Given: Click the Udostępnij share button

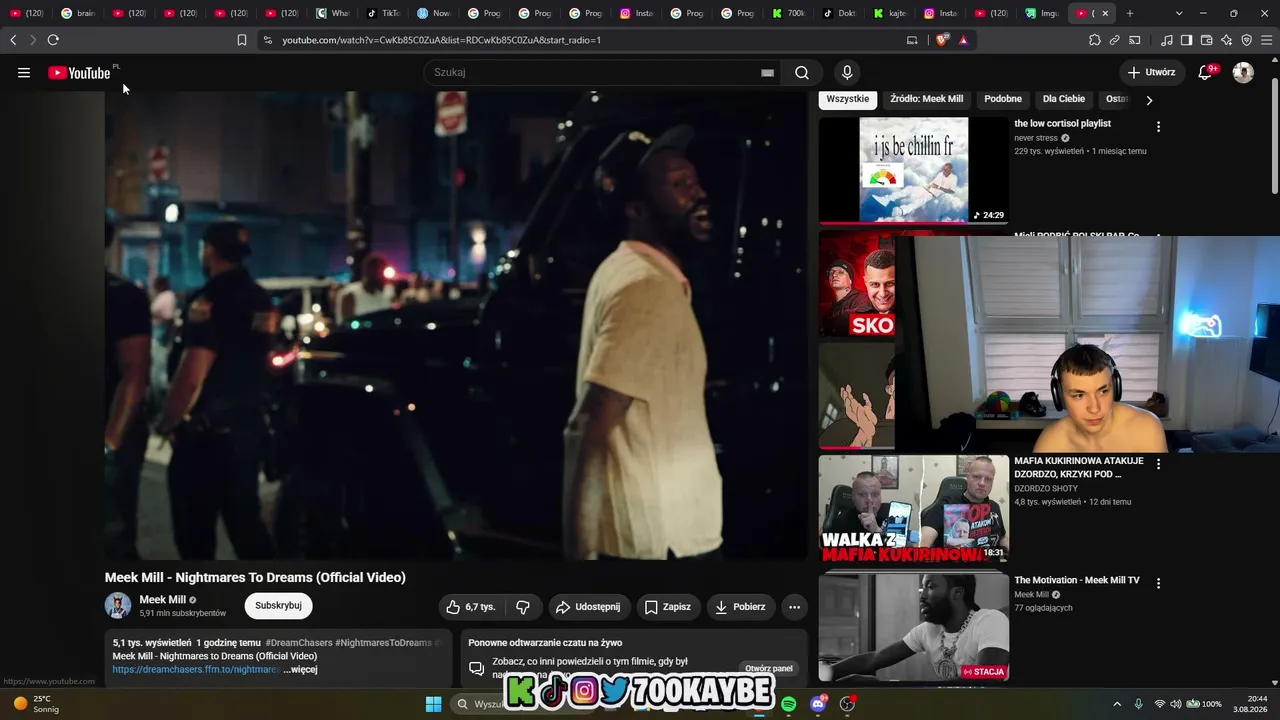Looking at the screenshot, I should (588, 607).
